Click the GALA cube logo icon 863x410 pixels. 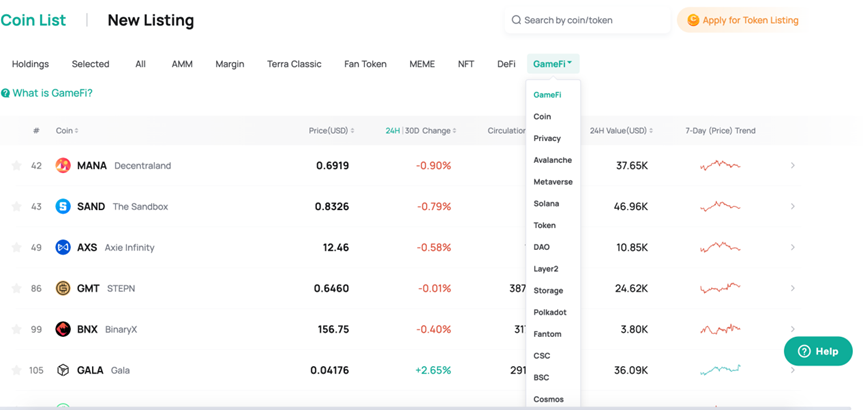tap(63, 370)
